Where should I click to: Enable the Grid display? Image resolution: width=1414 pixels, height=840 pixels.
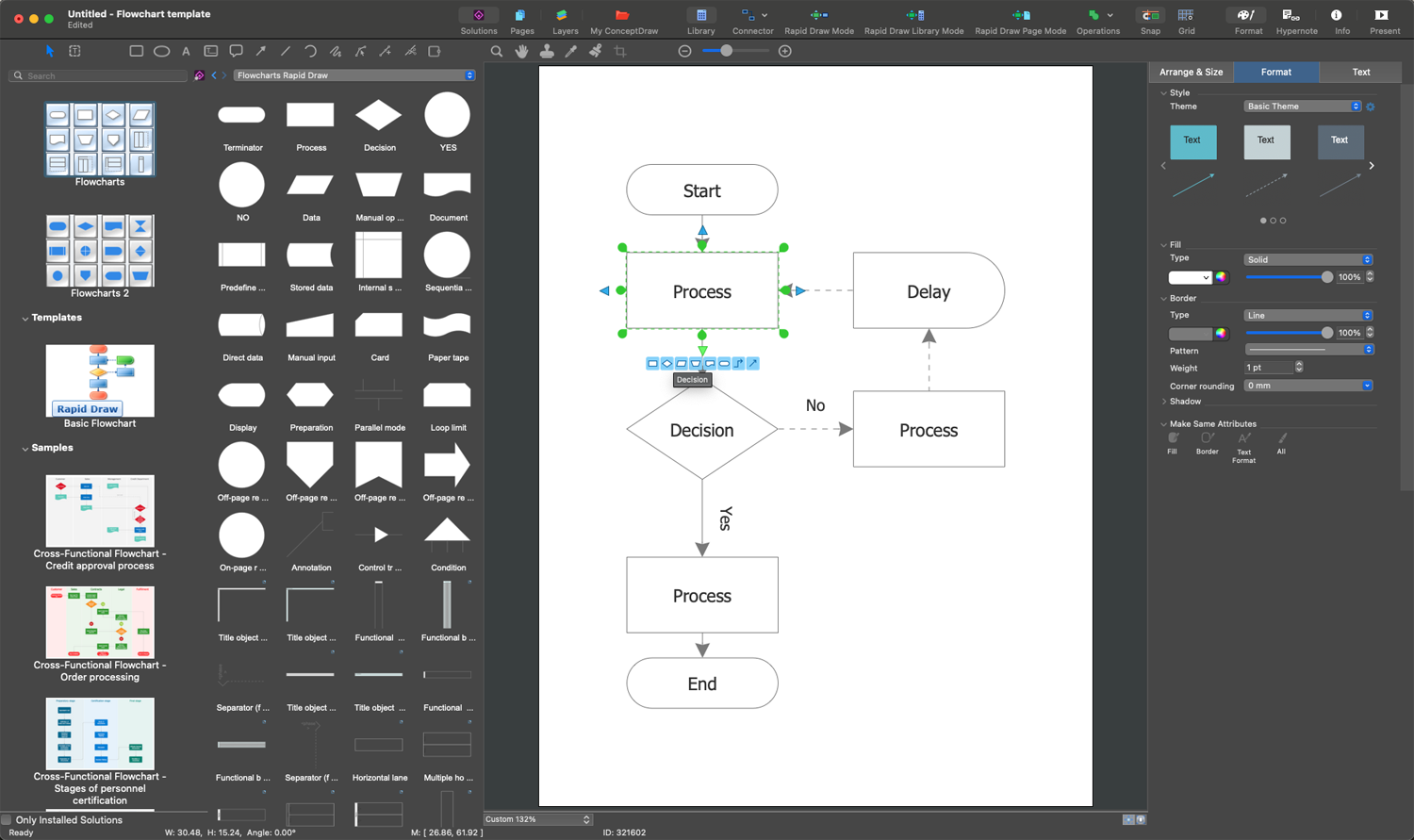pos(1186,16)
